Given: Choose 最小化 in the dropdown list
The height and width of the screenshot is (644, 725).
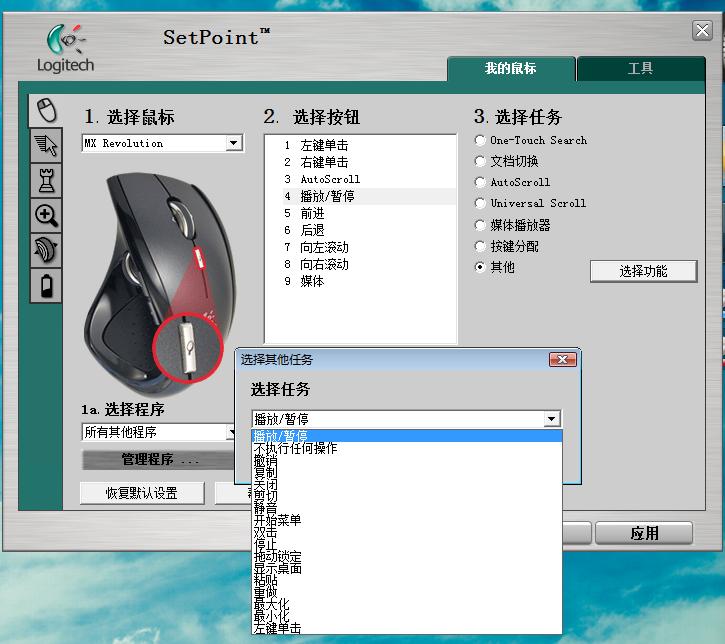Looking at the screenshot, I should point(407,616).
